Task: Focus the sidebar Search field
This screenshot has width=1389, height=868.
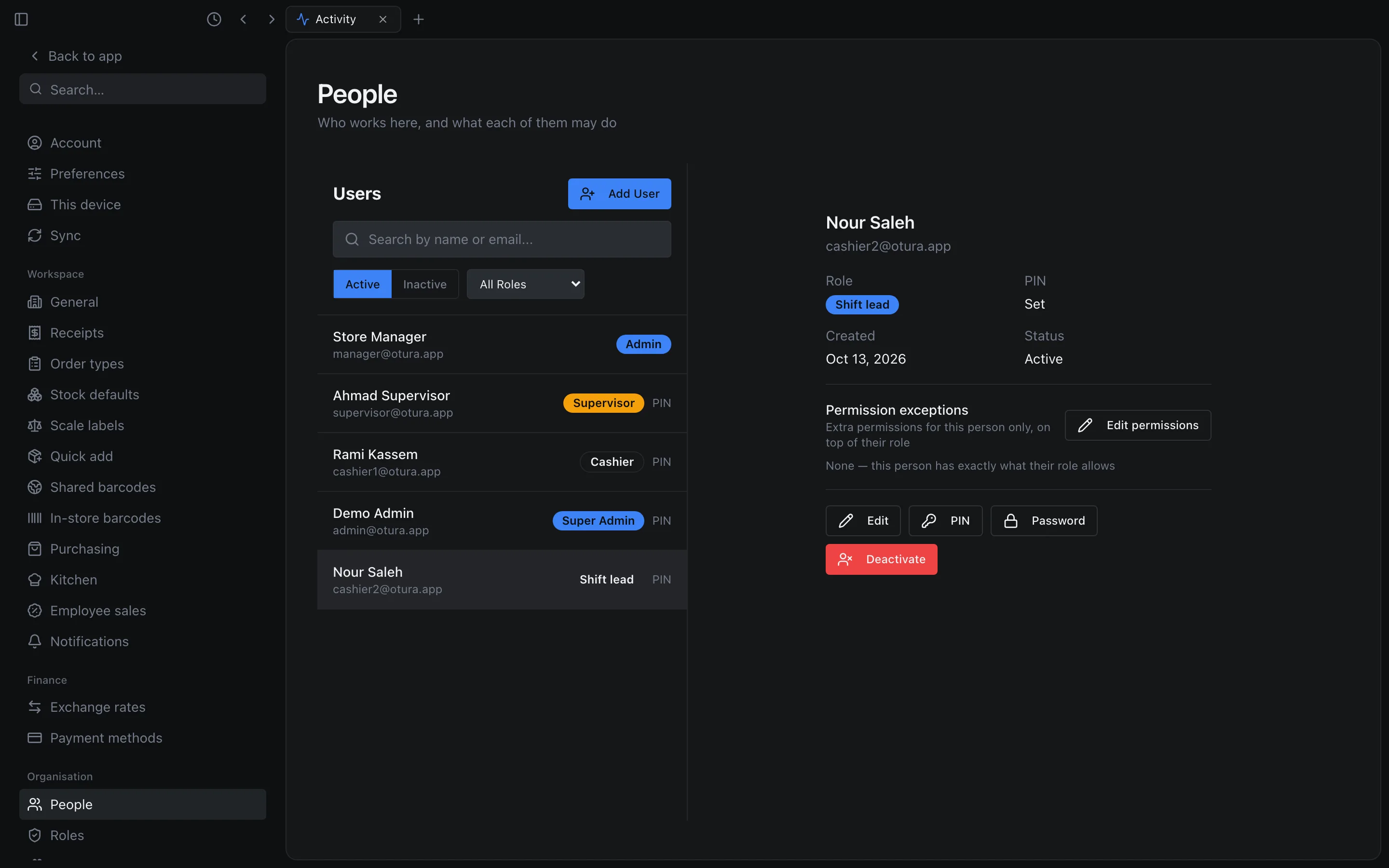Action: point(142,89)
